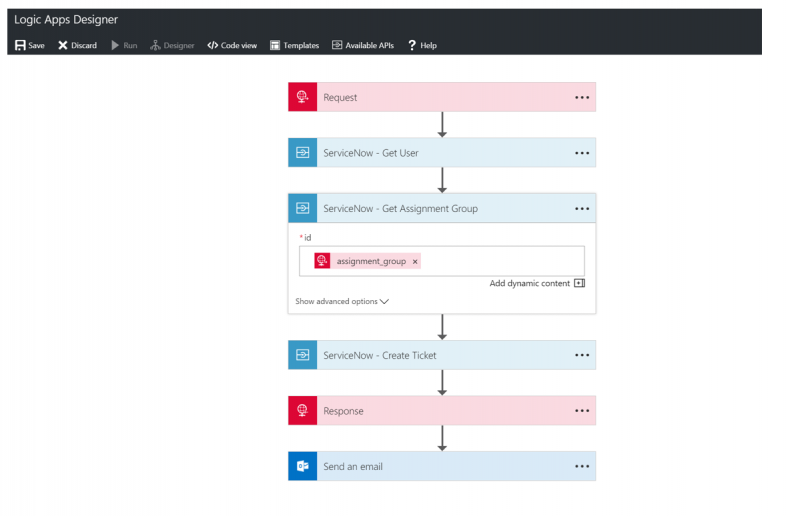
Task: Click the Get Assignment Group connector icon
Action: click(x=303, y=208)
